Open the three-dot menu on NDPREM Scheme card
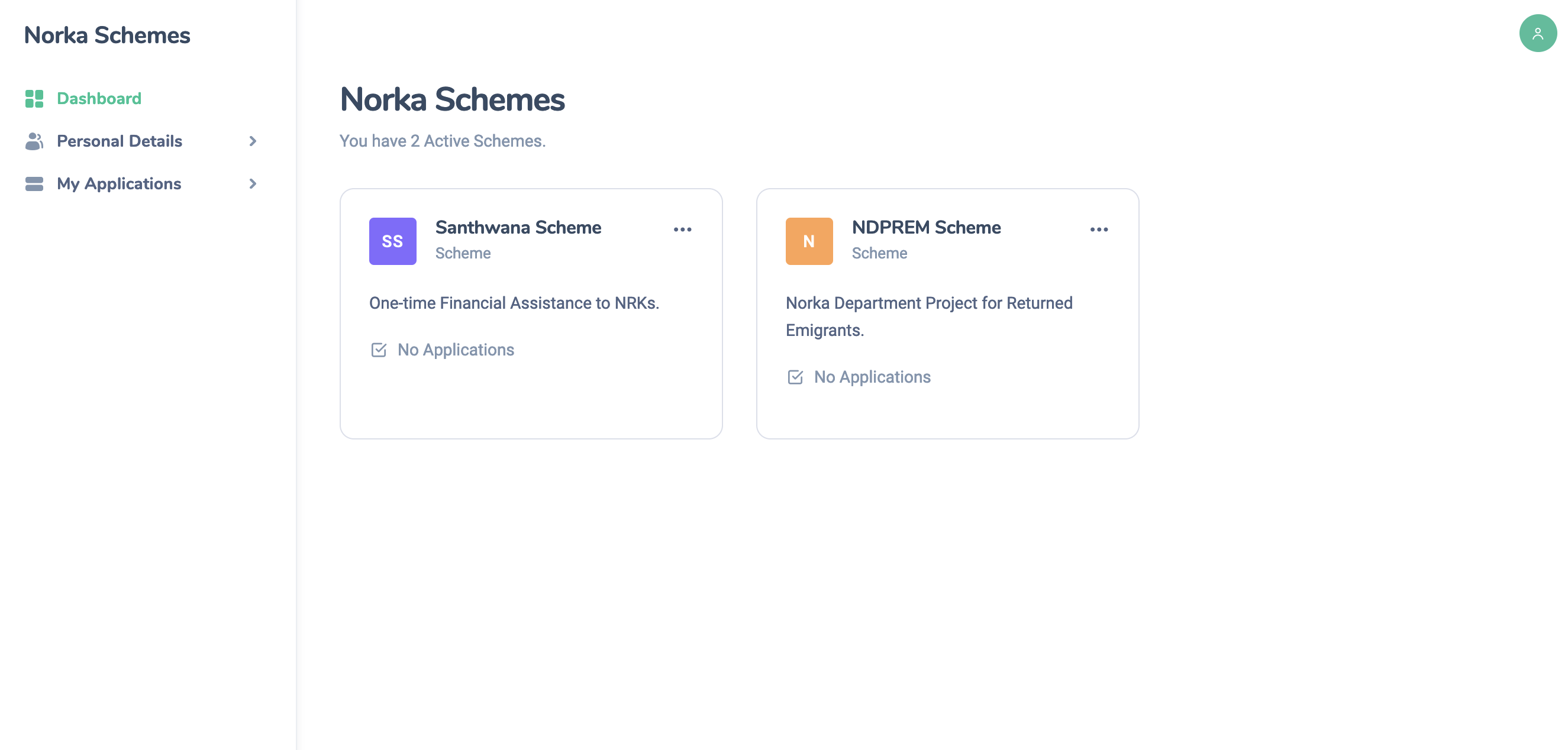The width and height of the screenshot is (1568, 750). [x=1099, y=229]
